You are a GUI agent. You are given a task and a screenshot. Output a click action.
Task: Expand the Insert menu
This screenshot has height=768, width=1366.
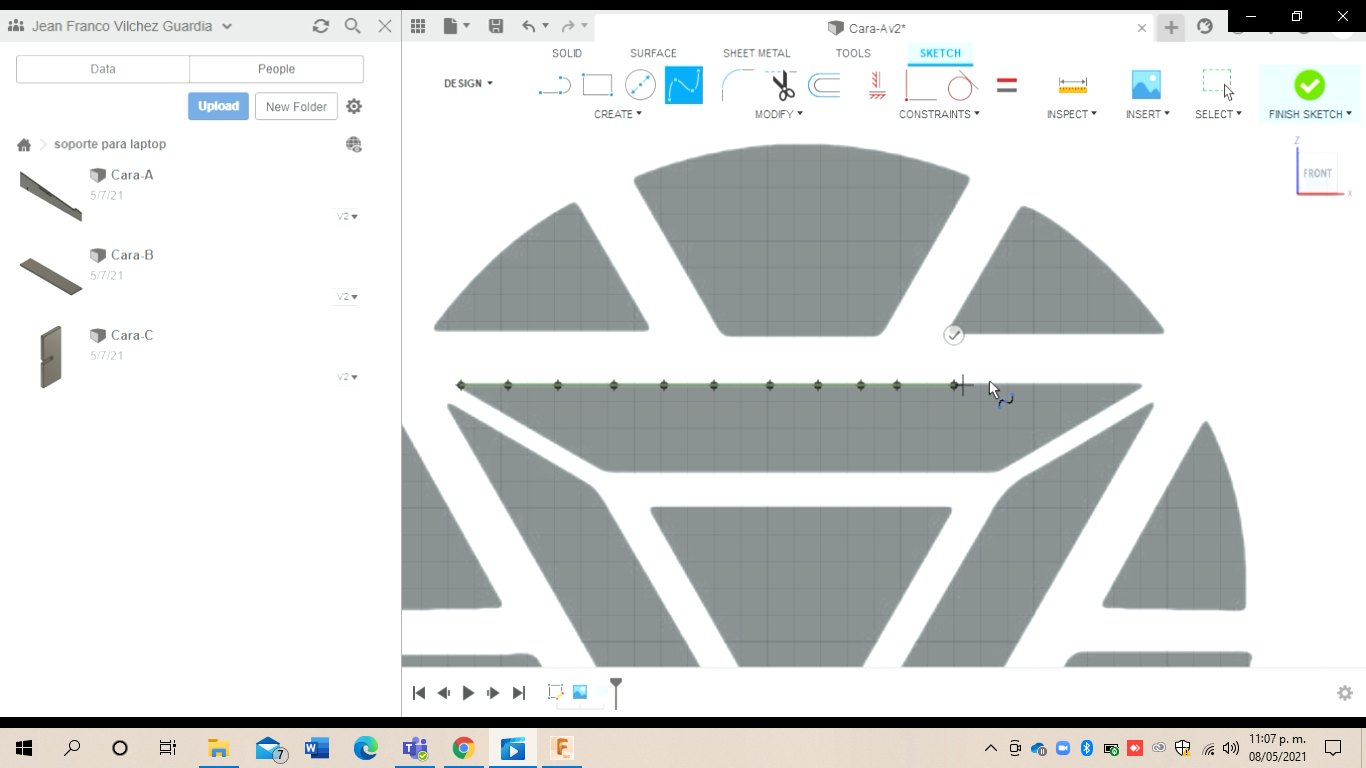coord(1148,114)
